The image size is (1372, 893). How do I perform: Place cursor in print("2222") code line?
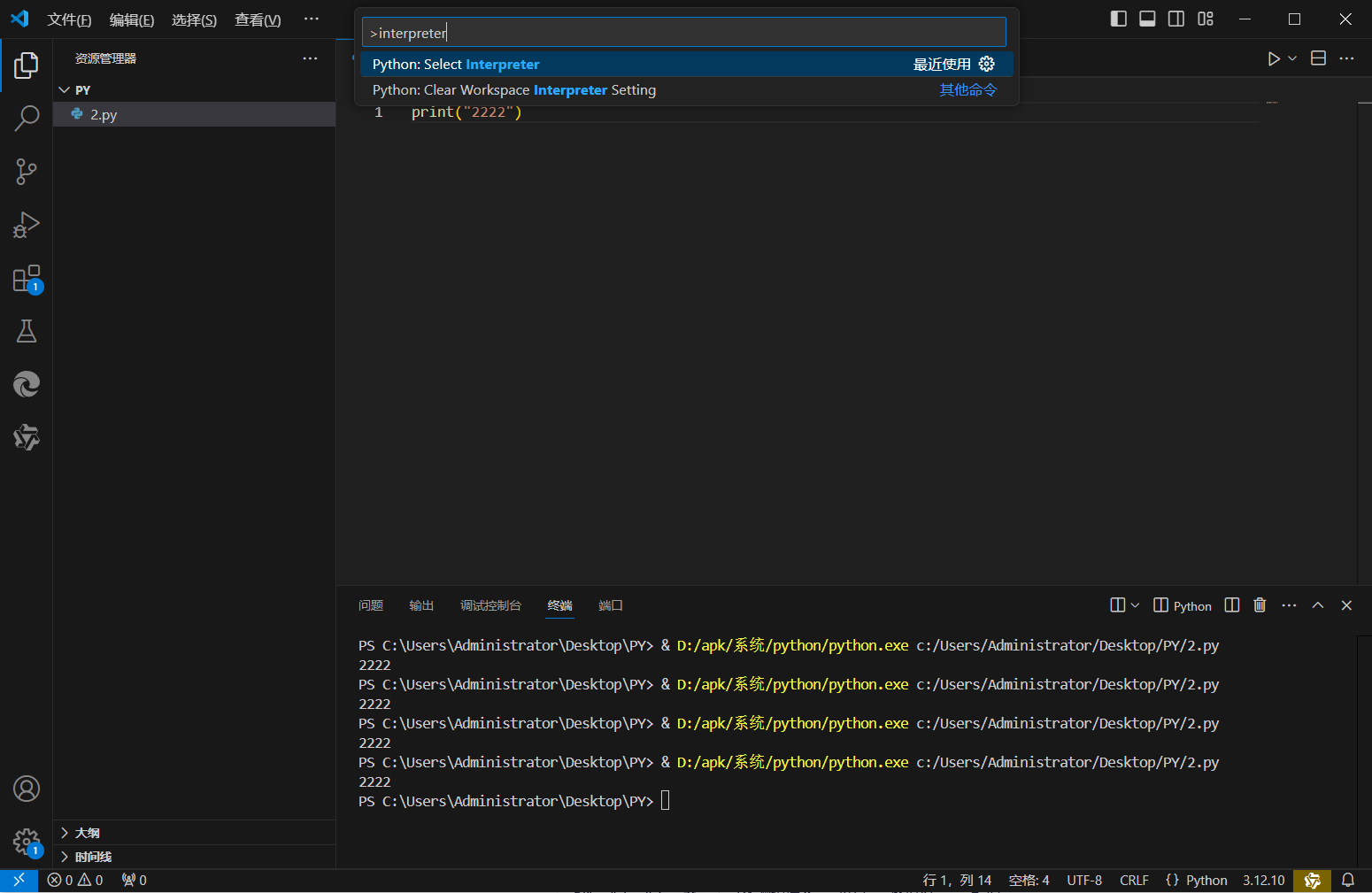pos(466,112)
